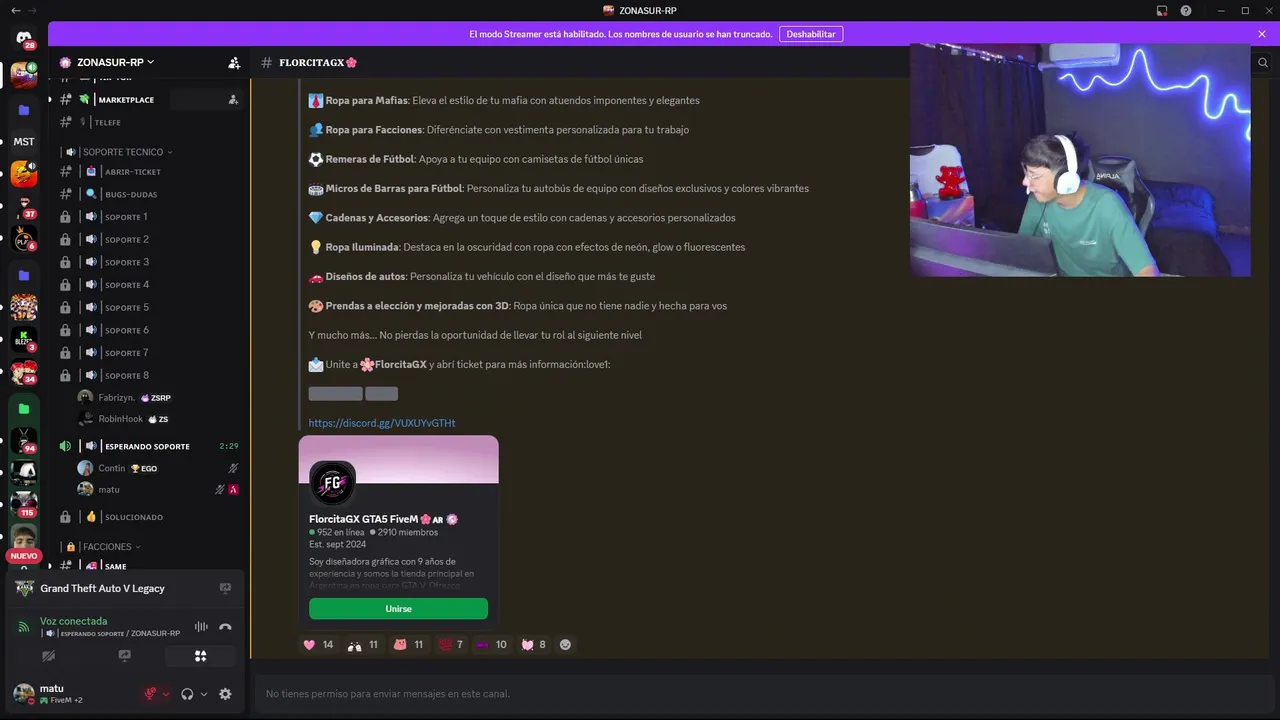Viewport: 1280px width, 720px height.
Task: Open the server with the 115 badge
Action: click(24, 503)
